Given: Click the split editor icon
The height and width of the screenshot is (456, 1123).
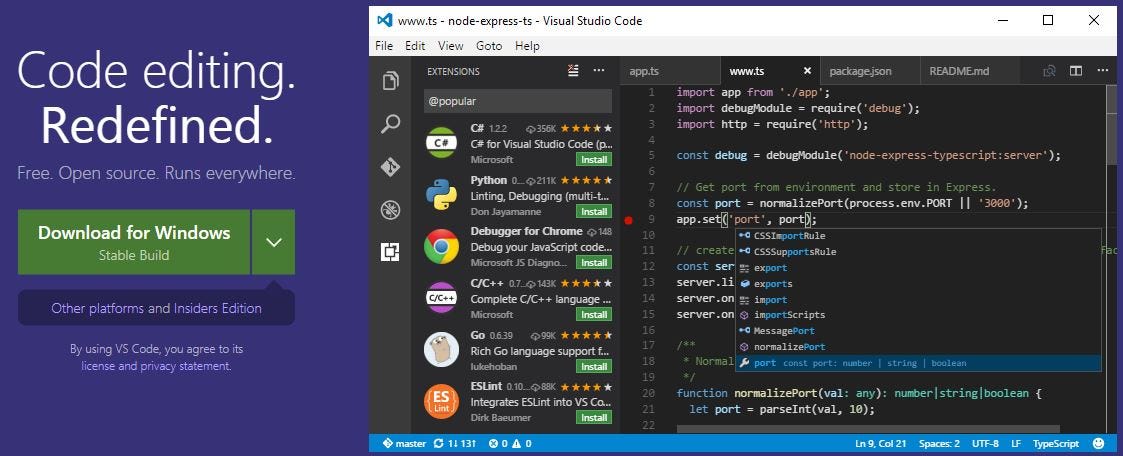Looking at the screenshot, I should pos(1076,71).
